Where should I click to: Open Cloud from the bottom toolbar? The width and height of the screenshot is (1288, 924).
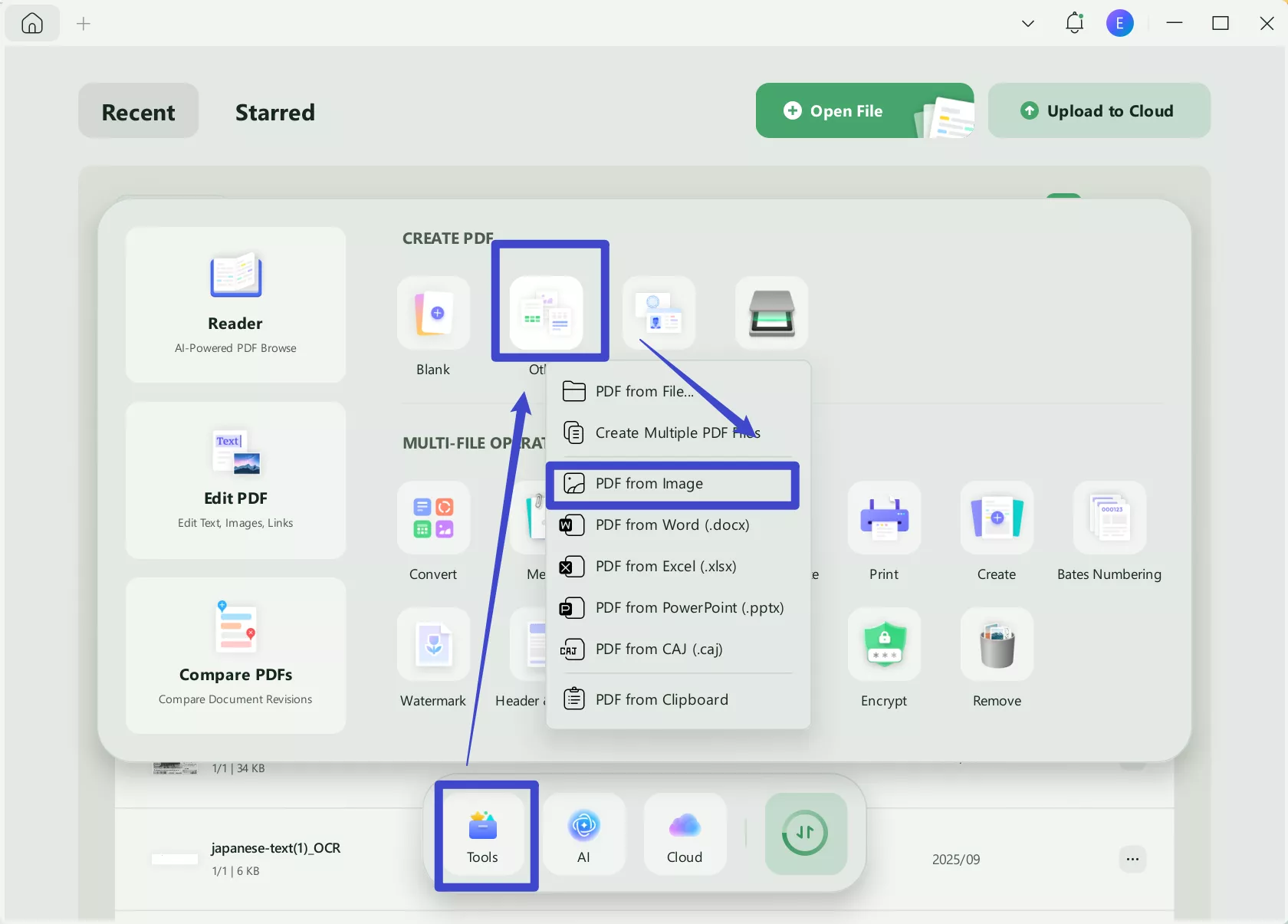[684, 834]
